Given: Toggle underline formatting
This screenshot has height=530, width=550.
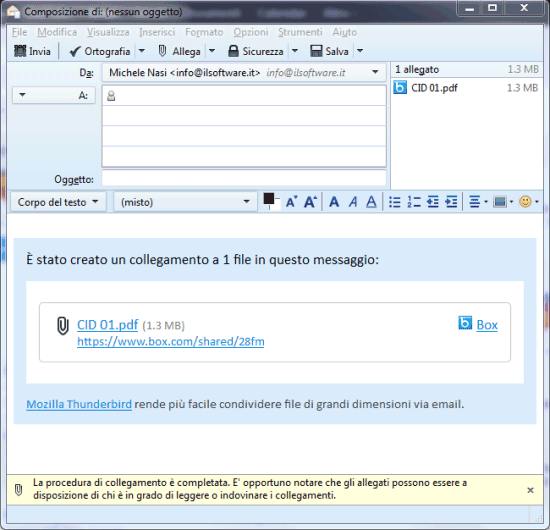Looking at the screenshot, I should click(371, 202).
